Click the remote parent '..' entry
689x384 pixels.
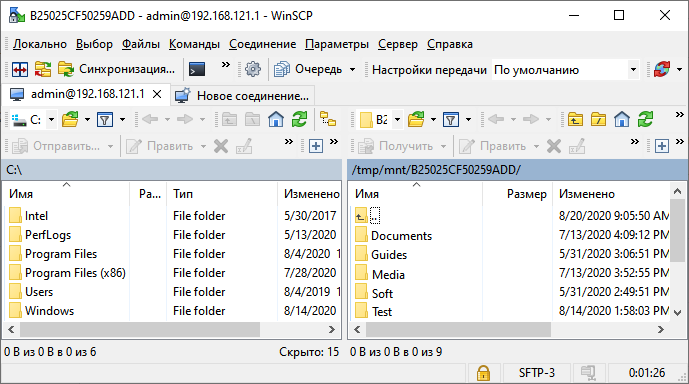[375, 216]
